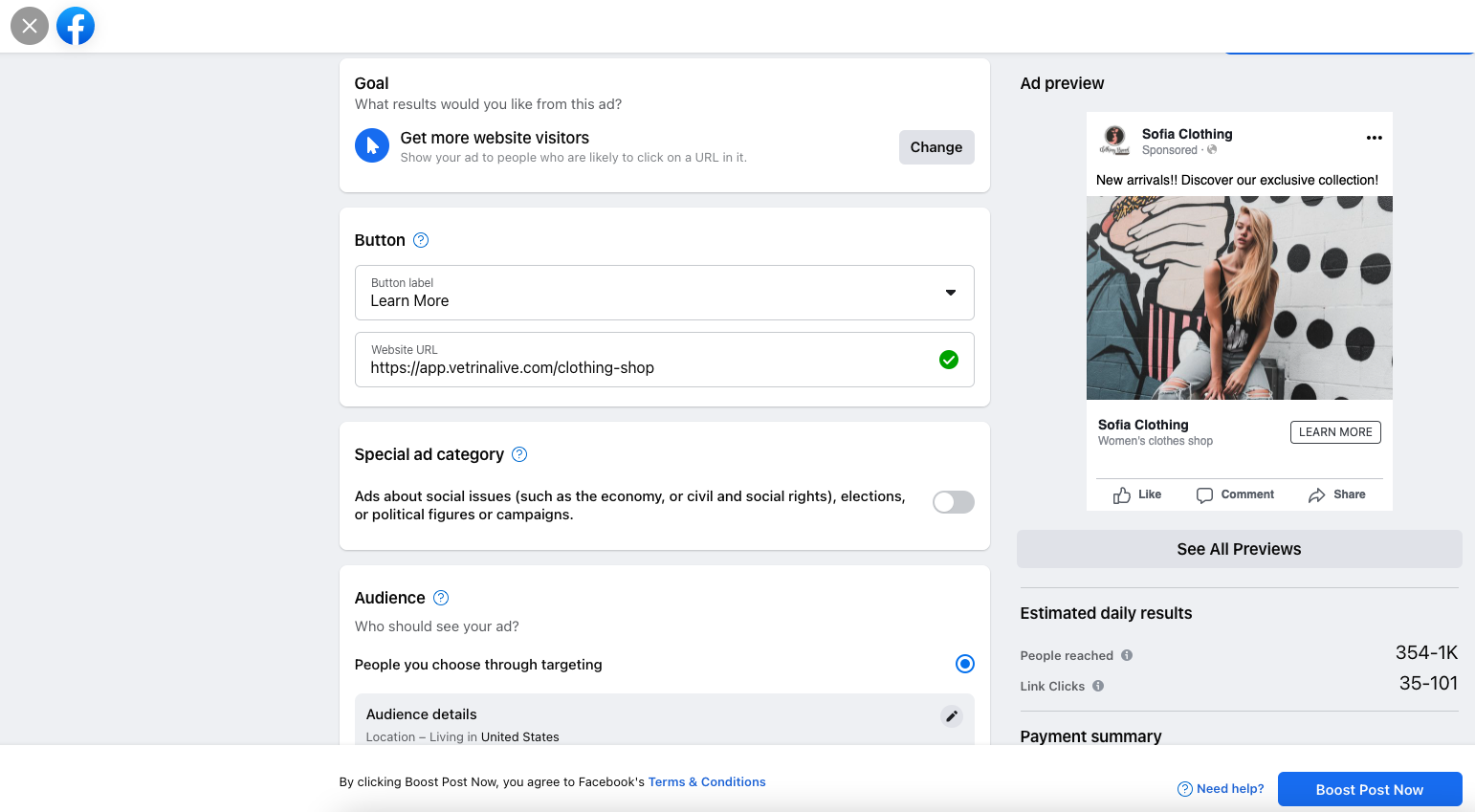Click Boost Post Now button

(x=1370, y=789)
